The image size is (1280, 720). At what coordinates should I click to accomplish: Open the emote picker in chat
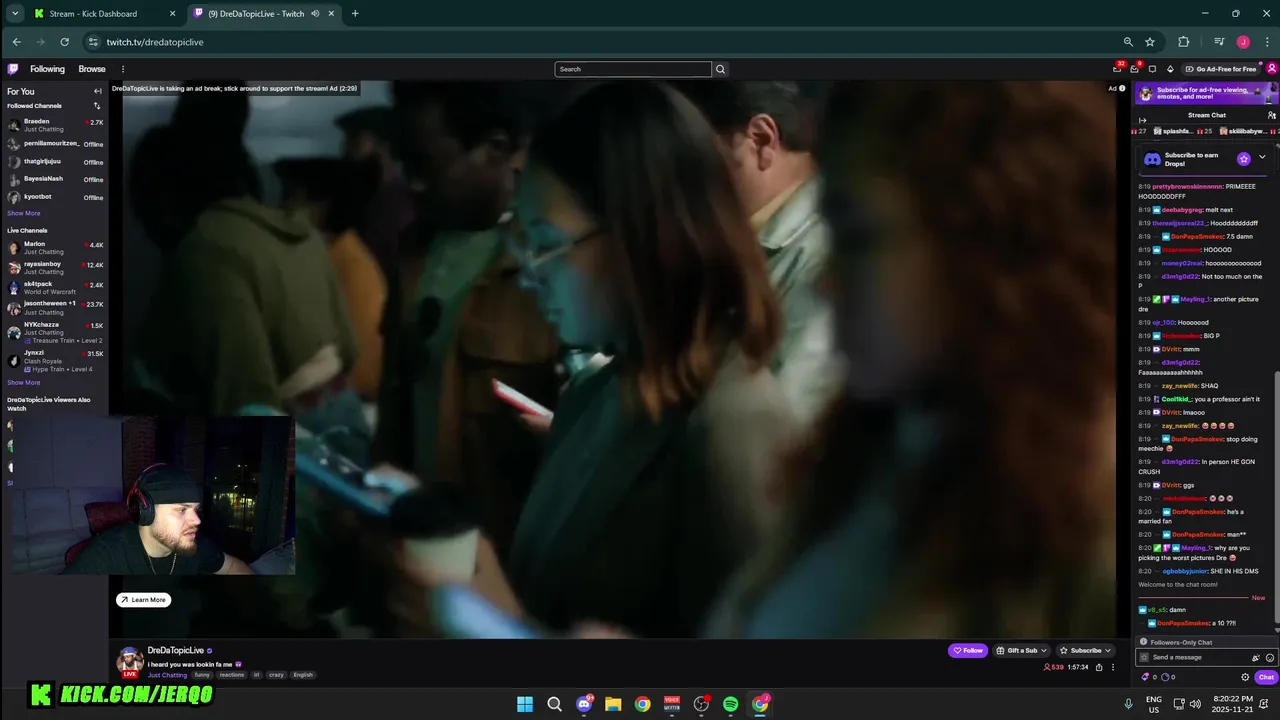click(1270, 657)
